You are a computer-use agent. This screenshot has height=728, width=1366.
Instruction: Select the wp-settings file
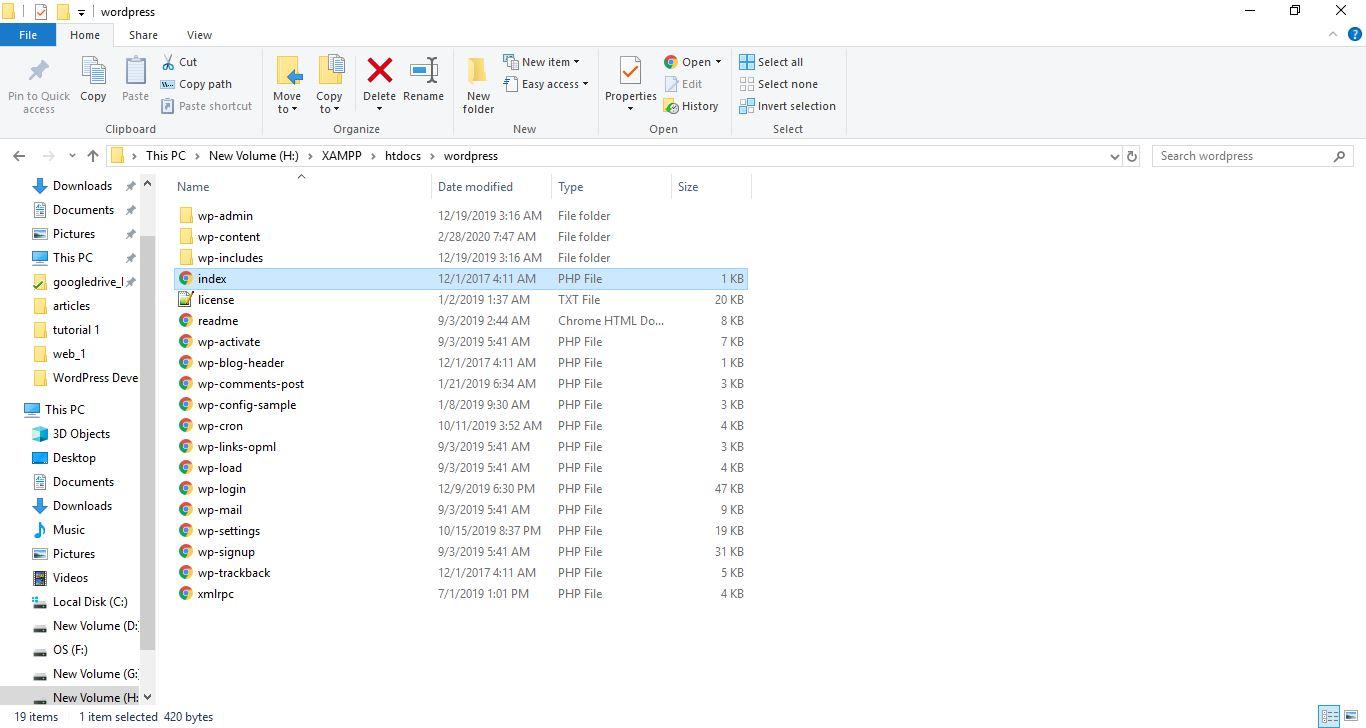click(x=229, y=531)
